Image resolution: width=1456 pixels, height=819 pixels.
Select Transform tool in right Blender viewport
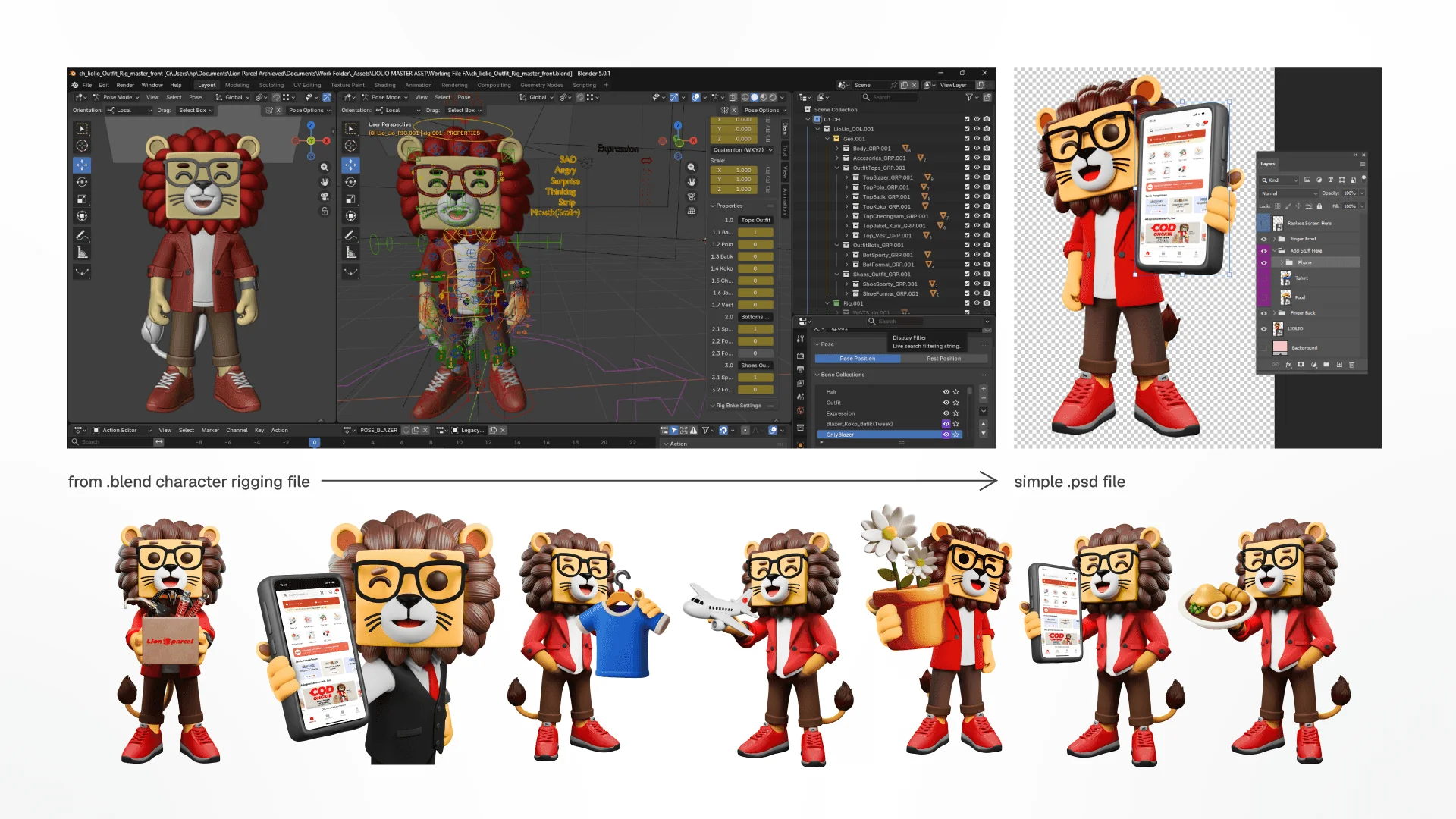click(350, 216)
